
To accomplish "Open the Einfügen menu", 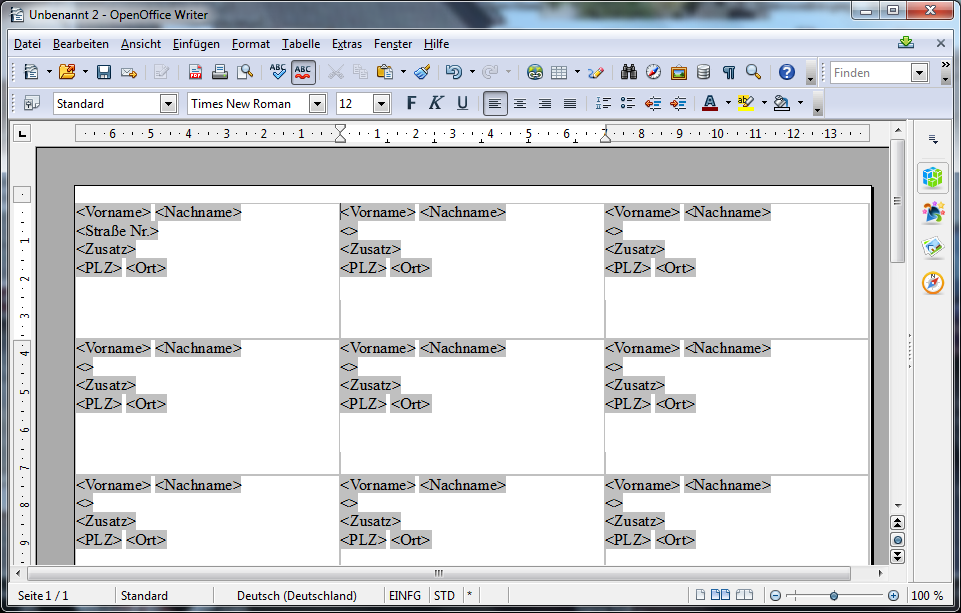I will (x=196, y=44).
